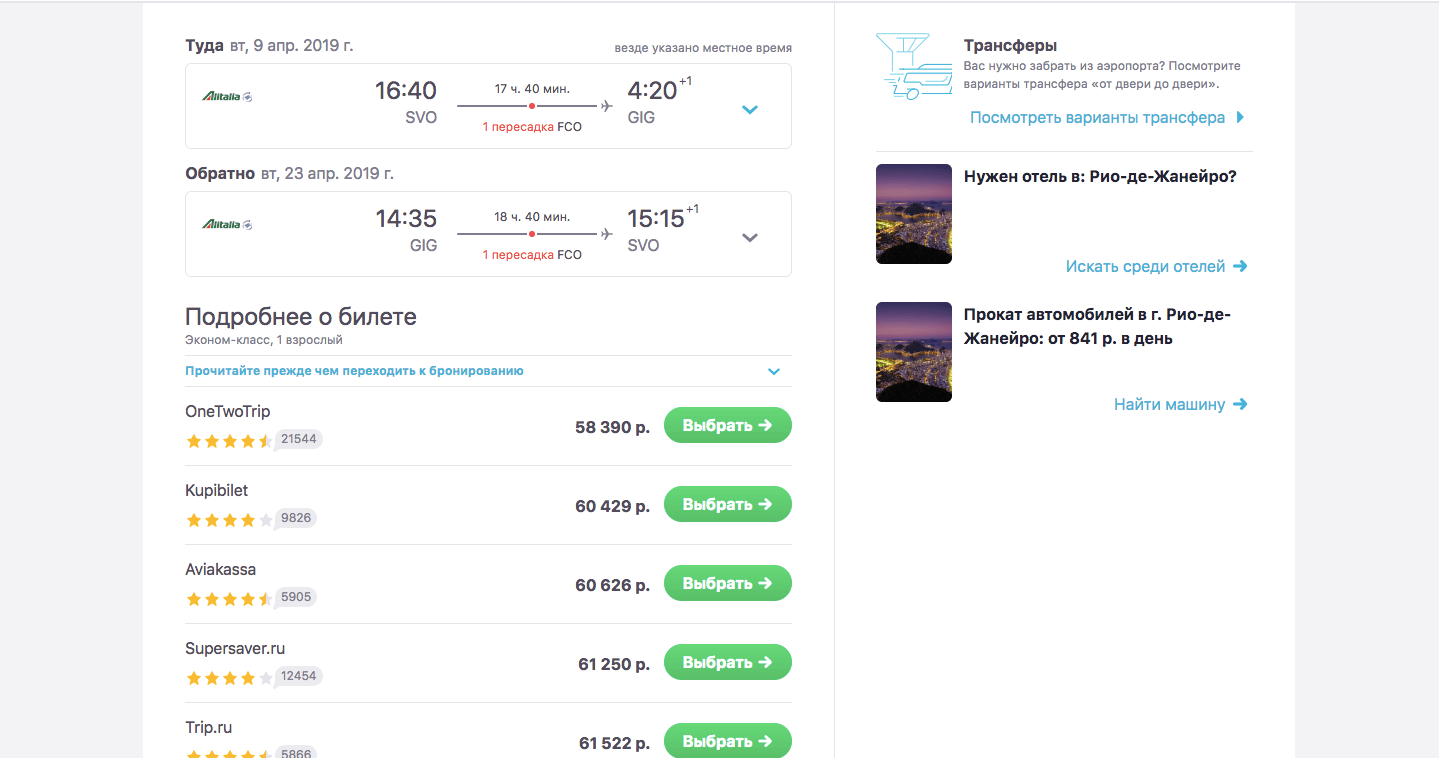This screenshot has height=758, width=1439.
Task: Choose Aviakassa offer with Выбрать button
Action: pyautogui.click(x=727, y=584)
